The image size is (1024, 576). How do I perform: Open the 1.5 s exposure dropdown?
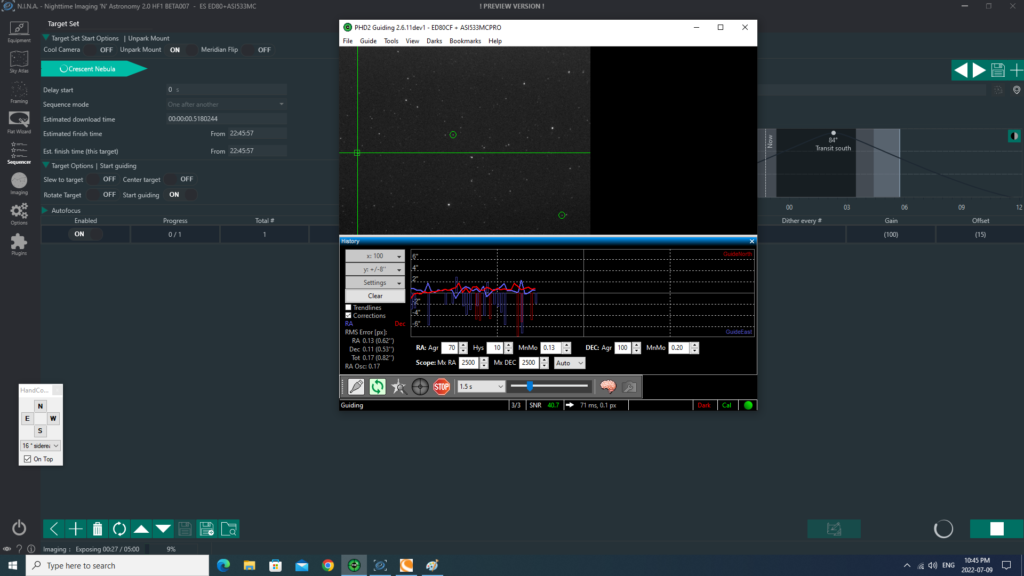pyautogui.click(x=481, y=387)
